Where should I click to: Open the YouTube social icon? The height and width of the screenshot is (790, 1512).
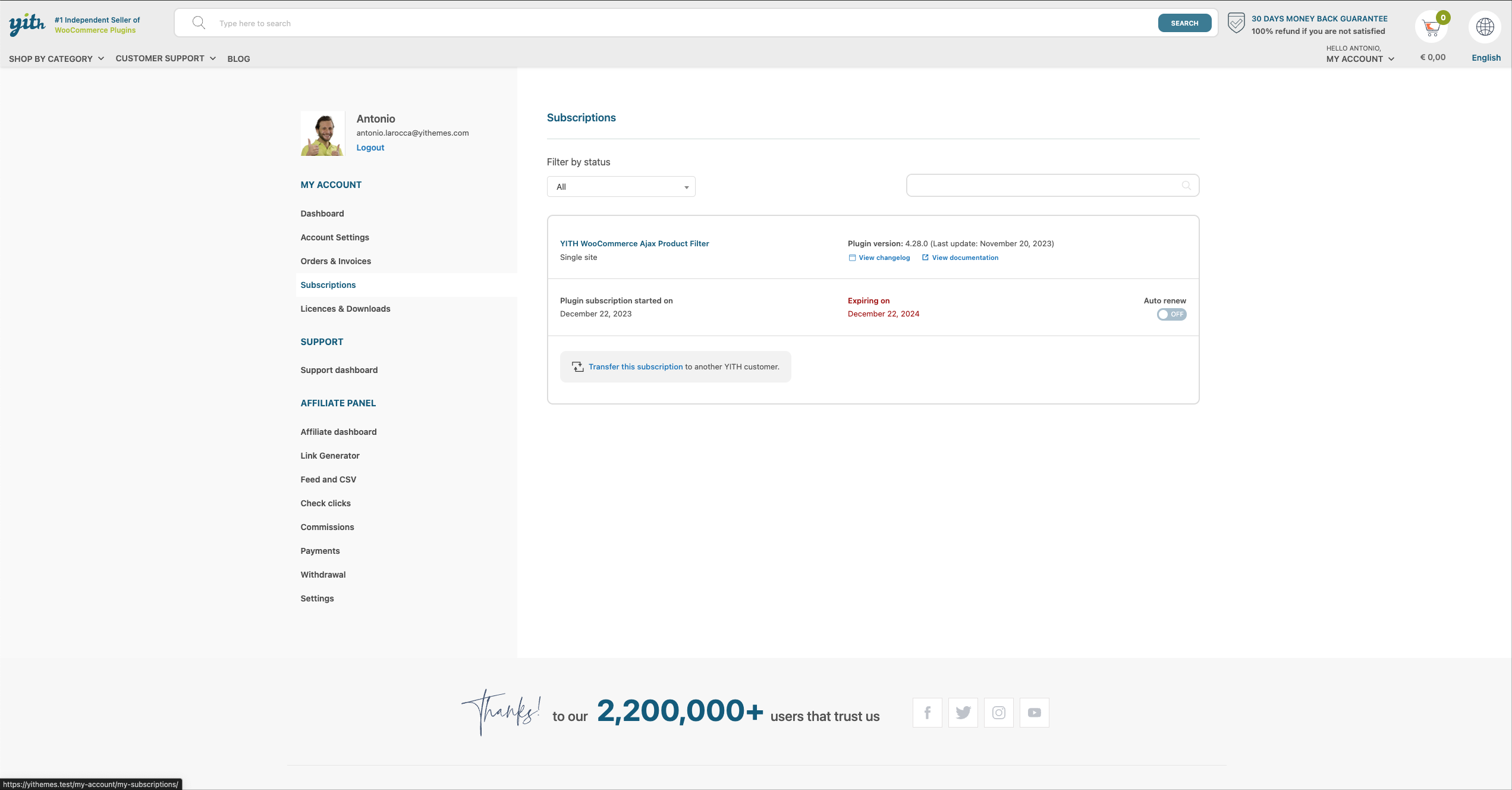coord(1035,713)
